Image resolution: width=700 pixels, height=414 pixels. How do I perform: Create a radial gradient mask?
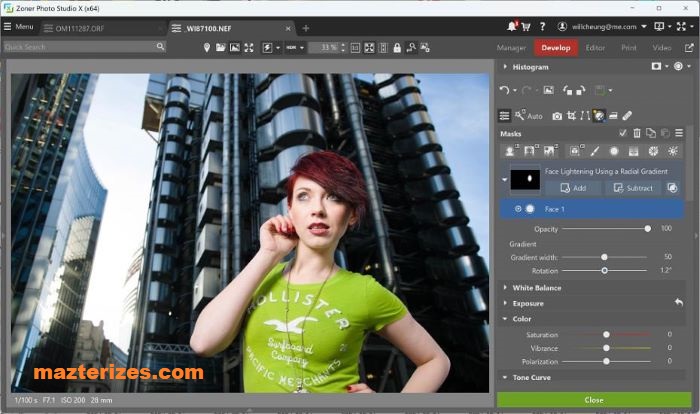pyautogui.click(x=614, y=151)
